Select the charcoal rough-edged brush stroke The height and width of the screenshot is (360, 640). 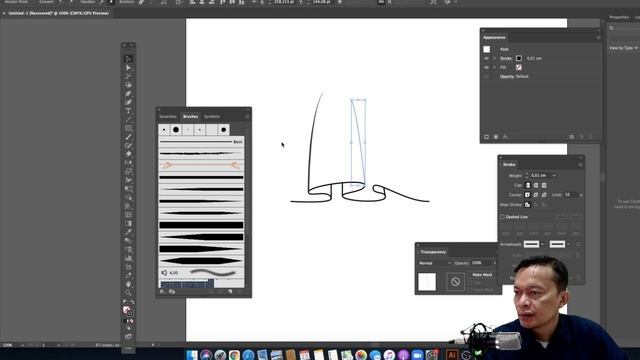tap(201, 153)
